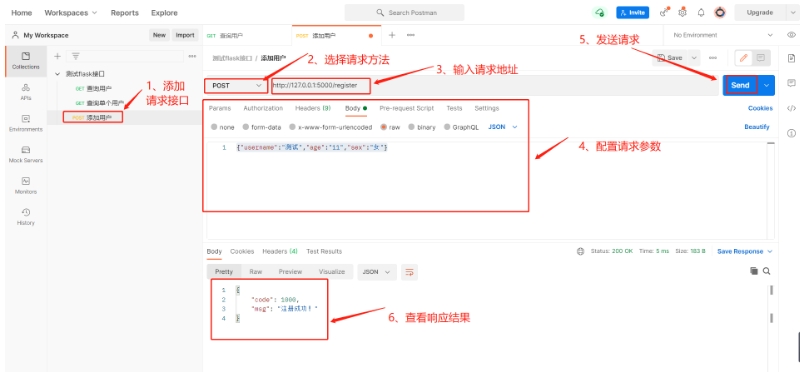This screenshot has width=800, height=372.
Task: Open the POST method dropdown
Action: (x=236, y=86)
